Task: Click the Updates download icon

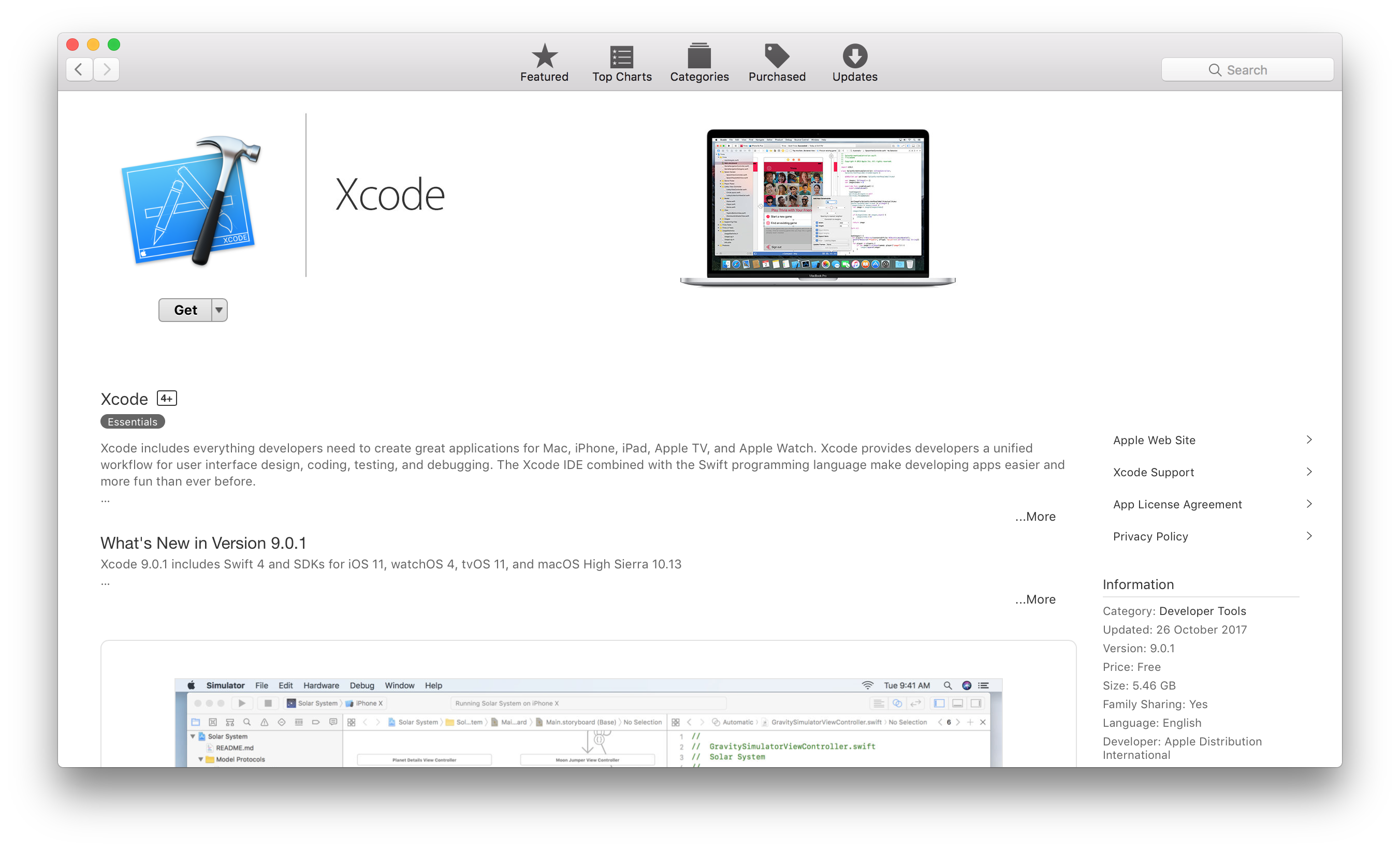Action: pos(855,56)
